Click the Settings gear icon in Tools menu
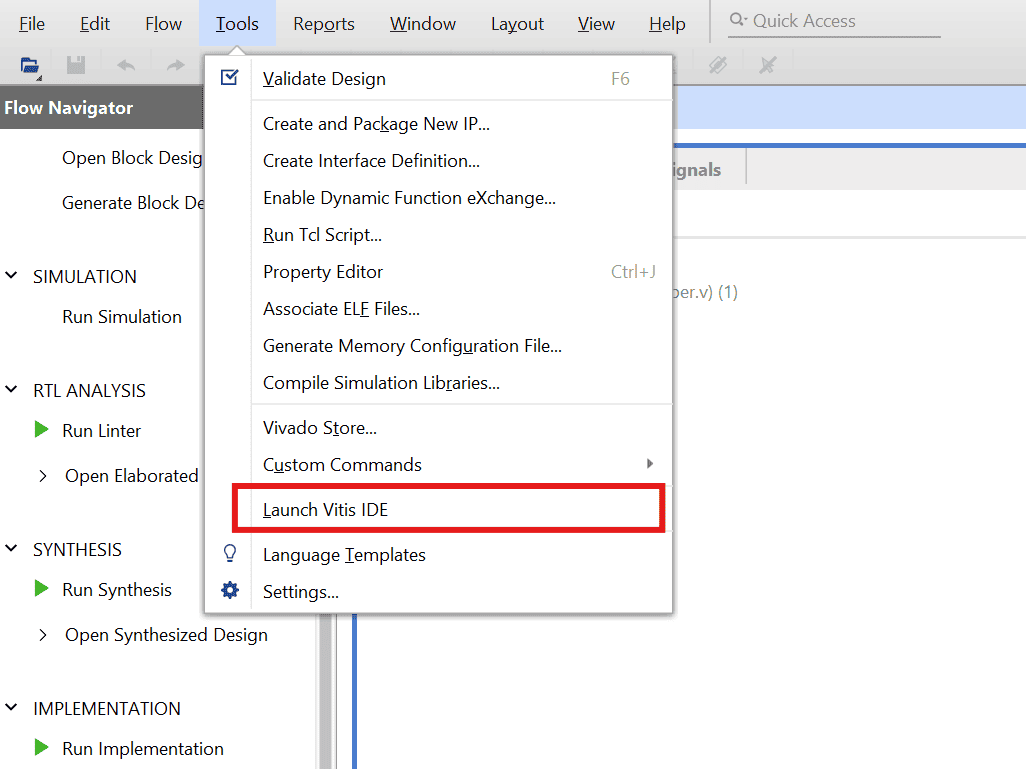 tap(230, 591)
